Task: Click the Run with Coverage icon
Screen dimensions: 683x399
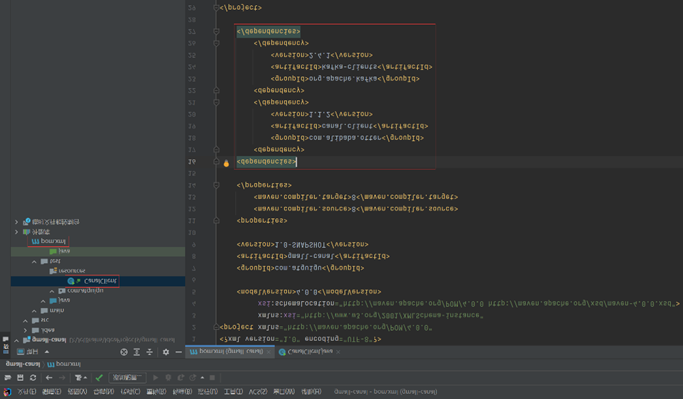Action: (x=180, y=378)
